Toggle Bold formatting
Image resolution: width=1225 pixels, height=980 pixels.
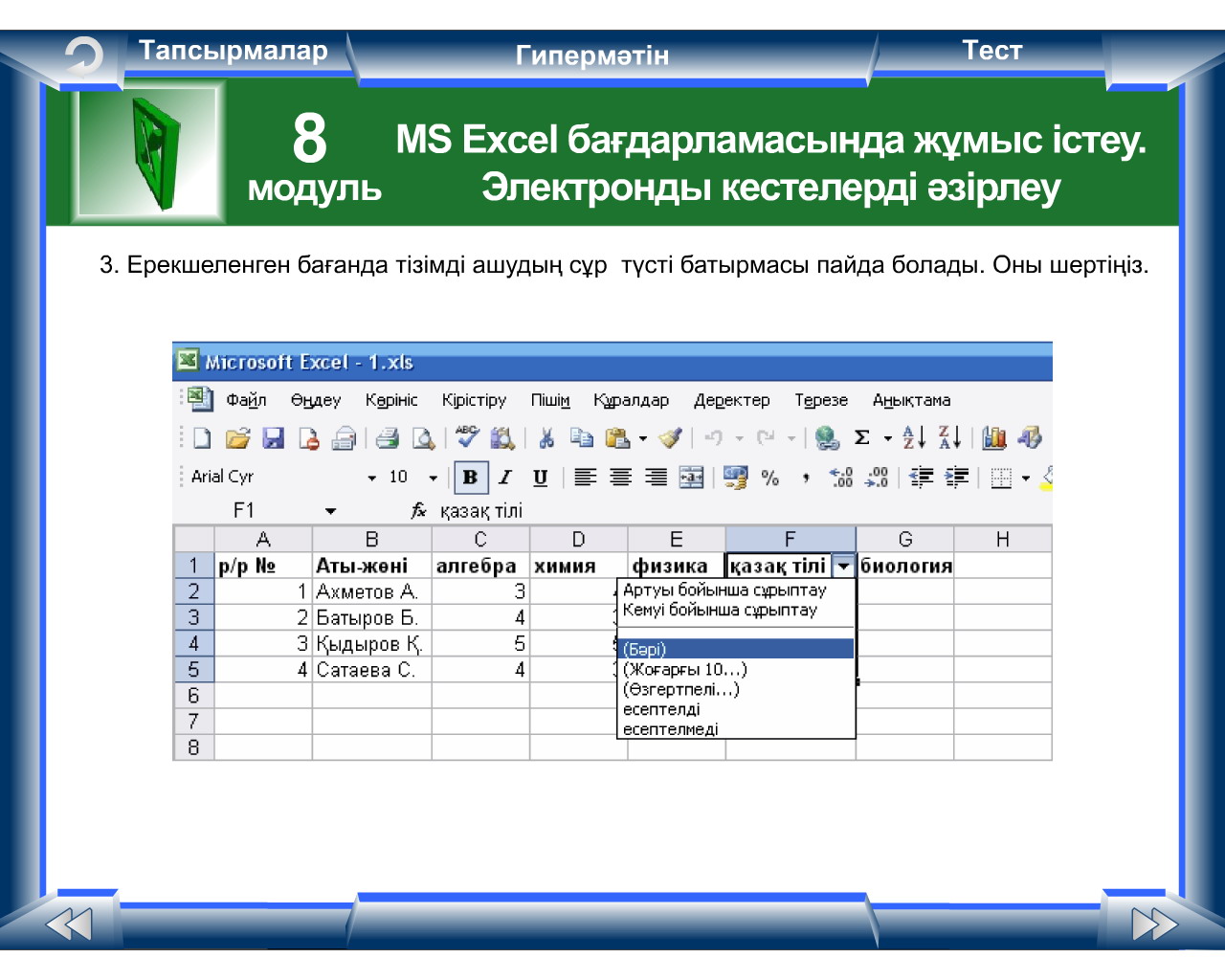470,478
